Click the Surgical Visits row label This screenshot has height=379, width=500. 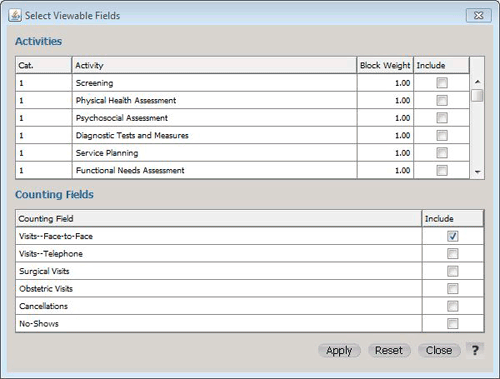44,271
